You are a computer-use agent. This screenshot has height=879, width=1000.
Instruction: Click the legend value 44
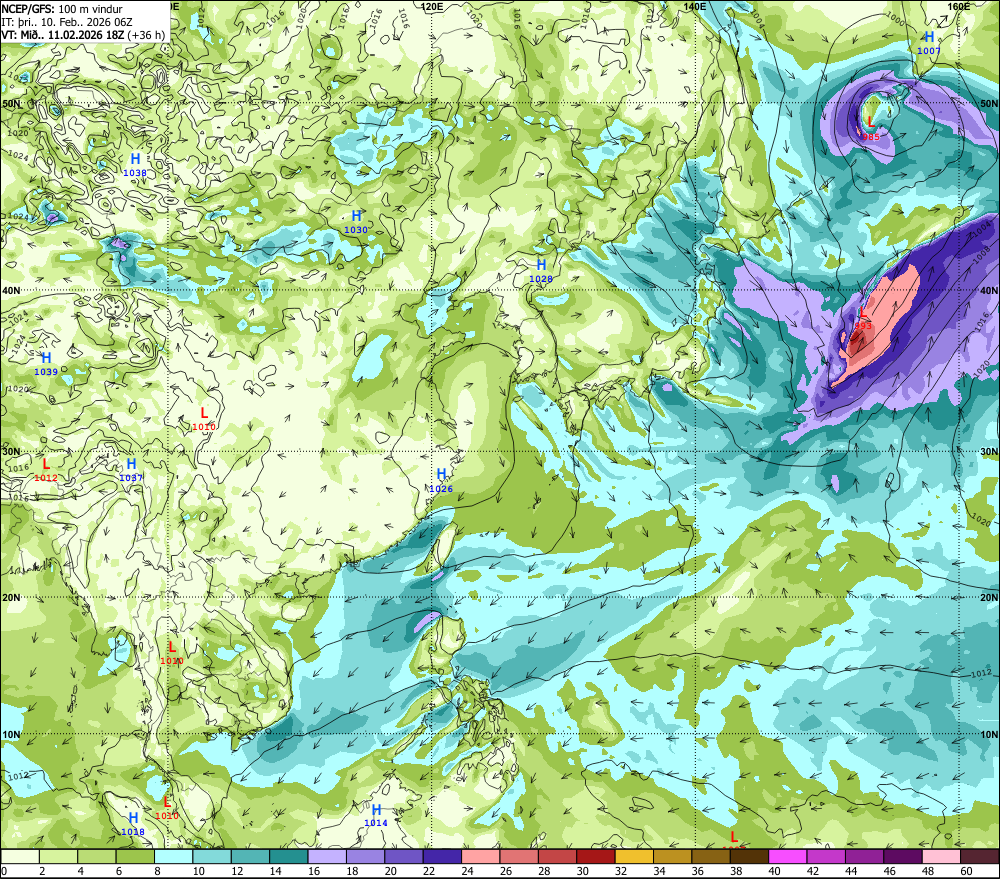coord(851,871)
